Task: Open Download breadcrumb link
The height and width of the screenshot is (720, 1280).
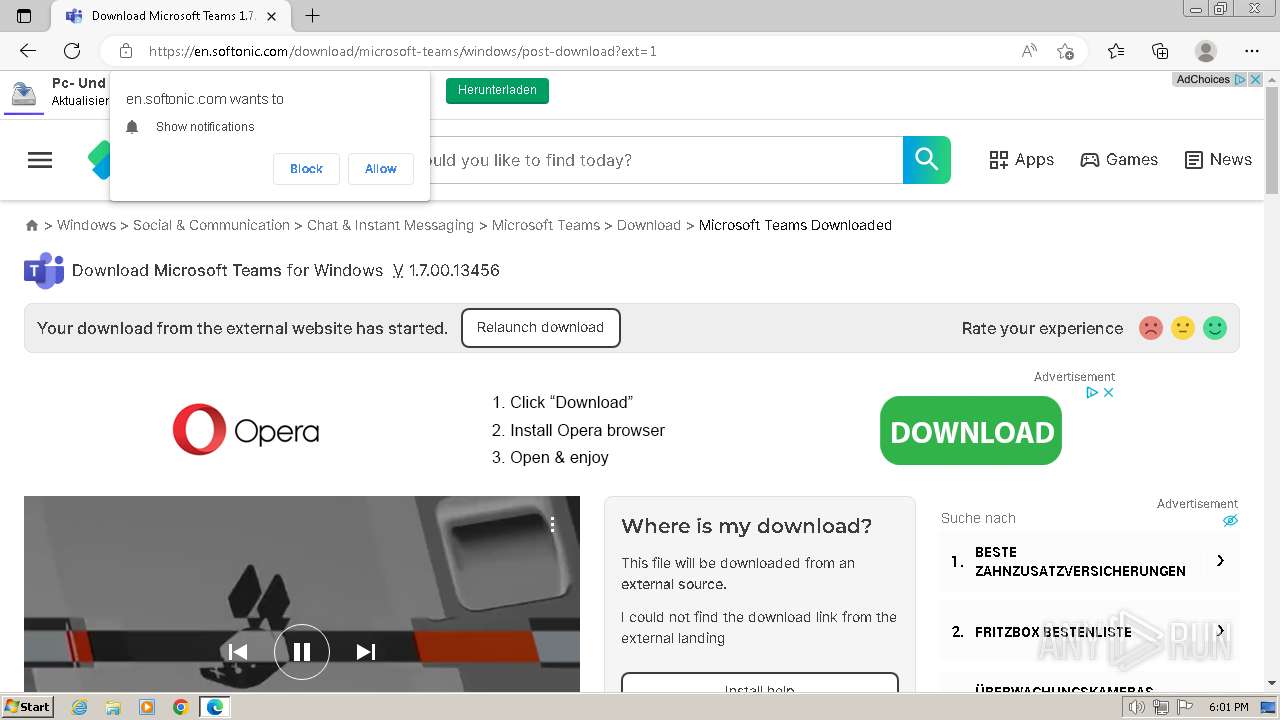Action: pos(649,225)
